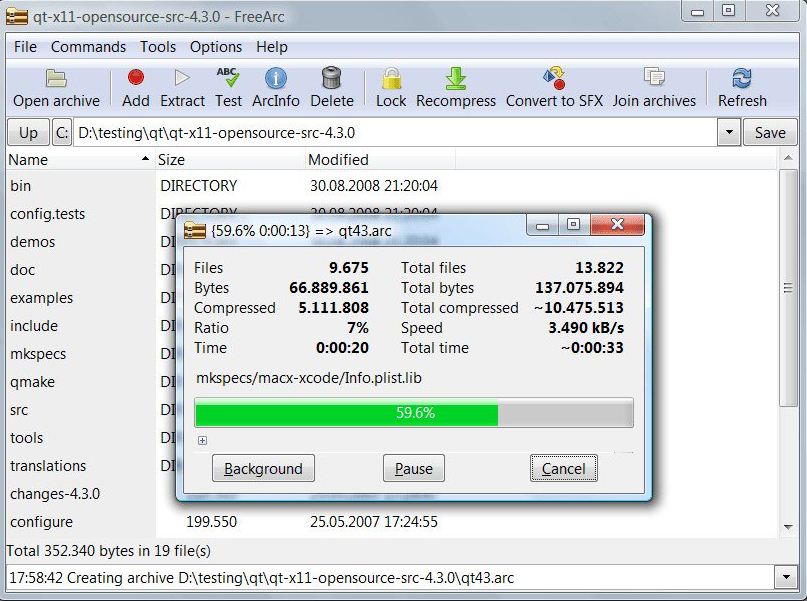Pause the archive creation
The image size is (807, 601).
(414, 468)
